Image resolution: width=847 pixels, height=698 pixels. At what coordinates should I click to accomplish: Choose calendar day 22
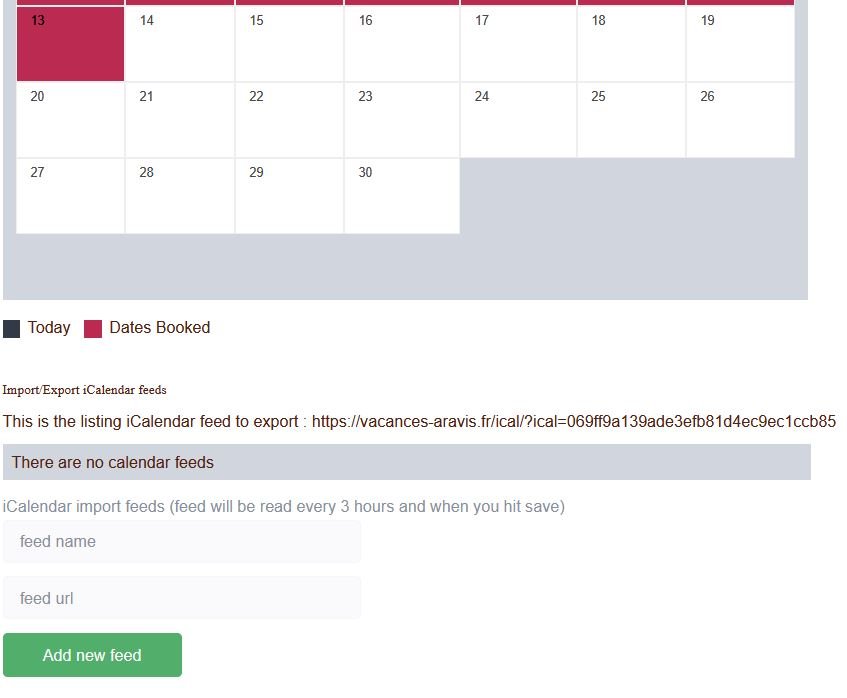point(289,120)
